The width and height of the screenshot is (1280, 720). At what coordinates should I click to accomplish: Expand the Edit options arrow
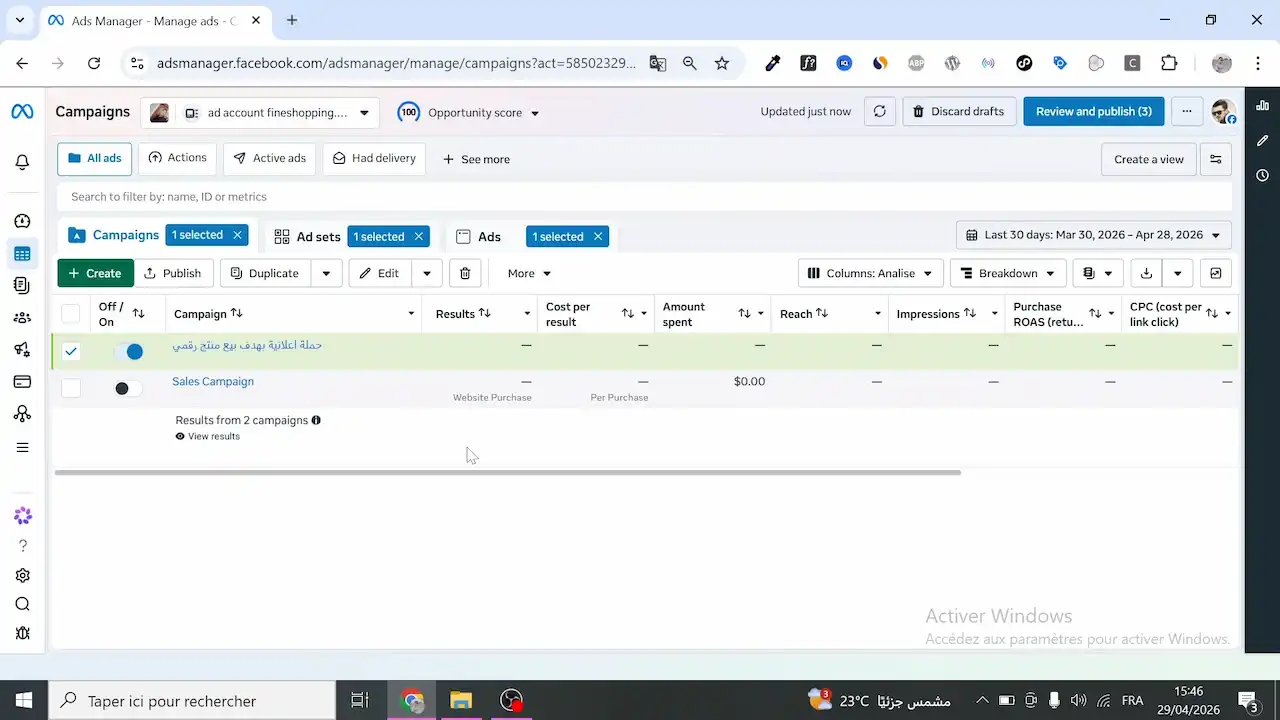(427, 273)
